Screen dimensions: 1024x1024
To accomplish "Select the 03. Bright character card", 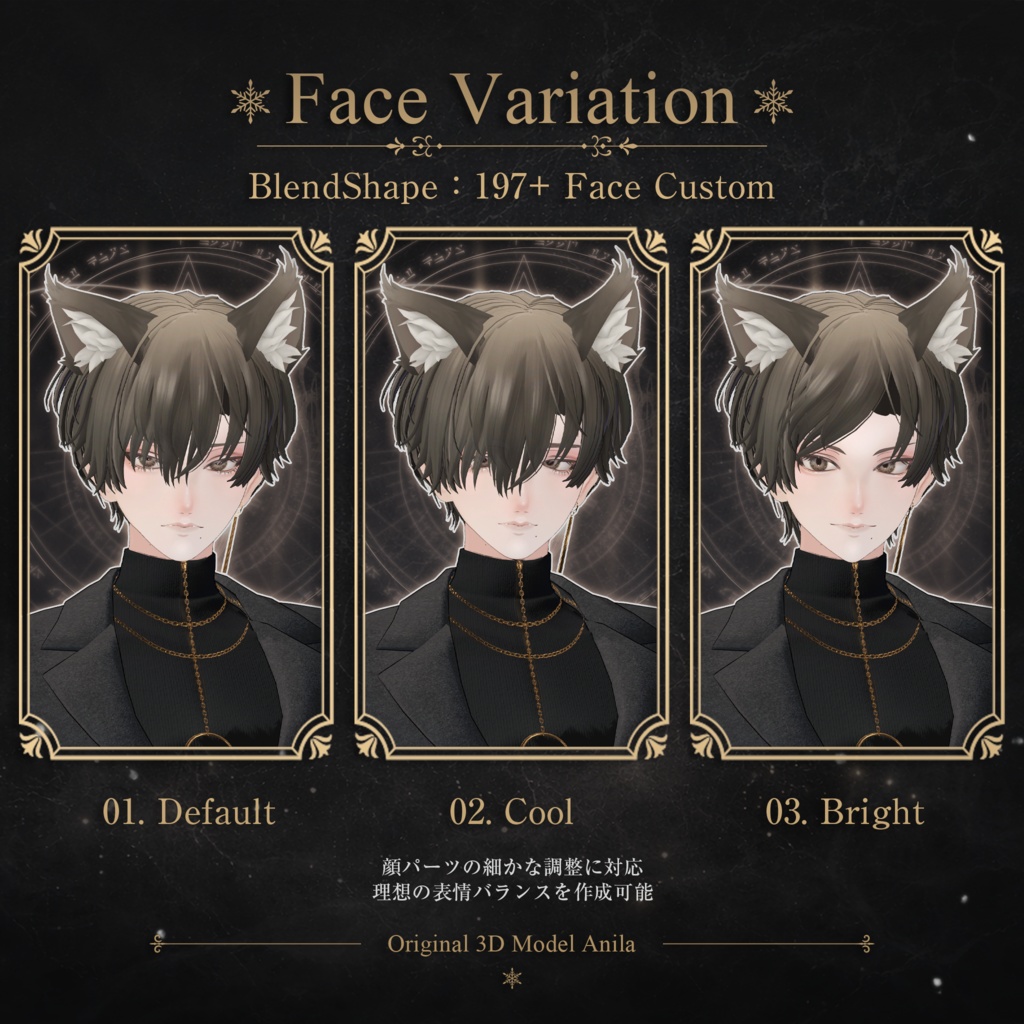I will [847, 494].
